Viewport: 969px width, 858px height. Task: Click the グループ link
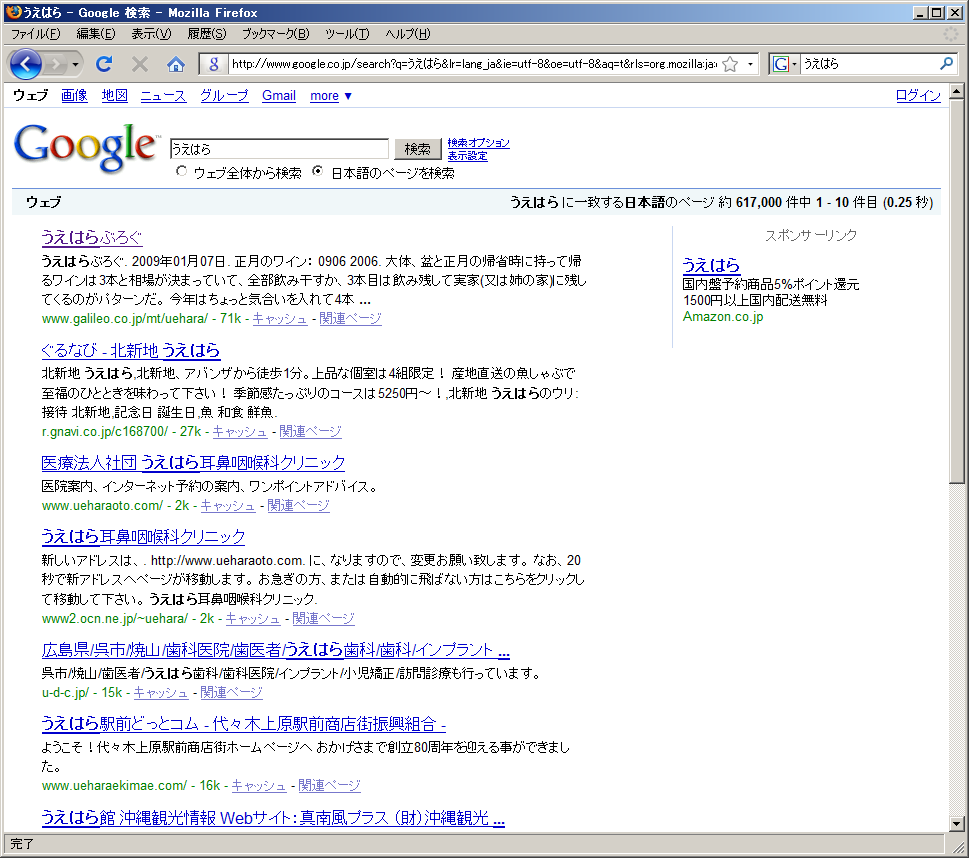[x=224, y=95]
